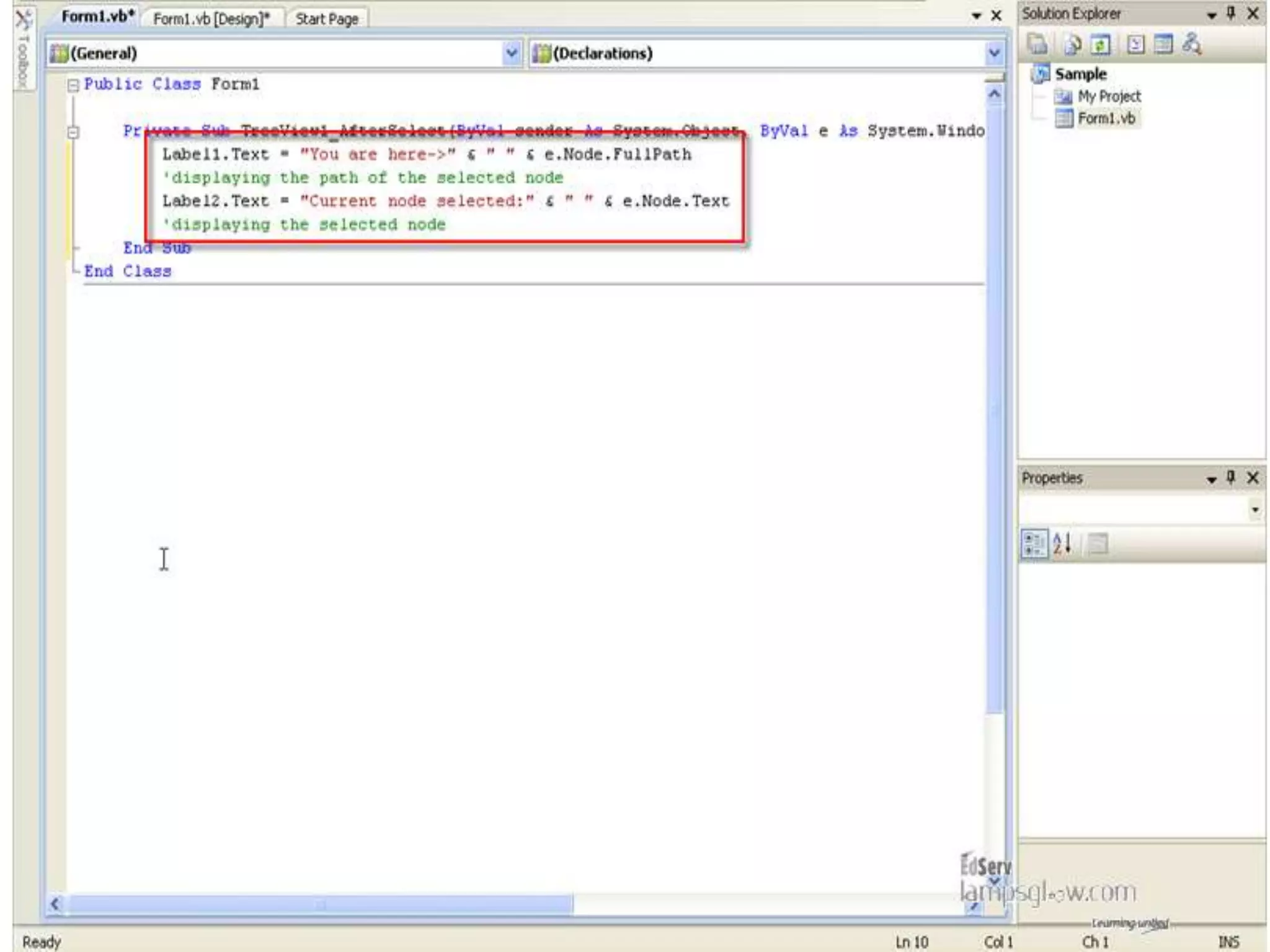Click Ch 1 in status bar
Viewport: 1270px width, 952px height.
coord(1095,941)
